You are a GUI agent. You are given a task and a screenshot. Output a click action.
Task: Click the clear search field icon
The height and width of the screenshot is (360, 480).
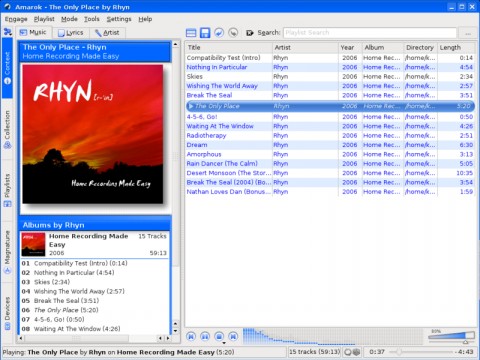tap(249, 33)
